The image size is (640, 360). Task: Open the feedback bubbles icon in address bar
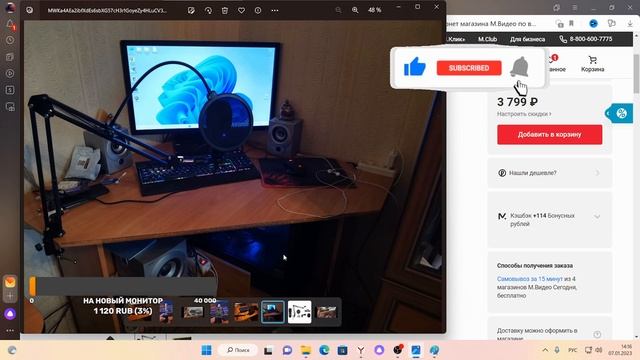click(x=611, y=23)
